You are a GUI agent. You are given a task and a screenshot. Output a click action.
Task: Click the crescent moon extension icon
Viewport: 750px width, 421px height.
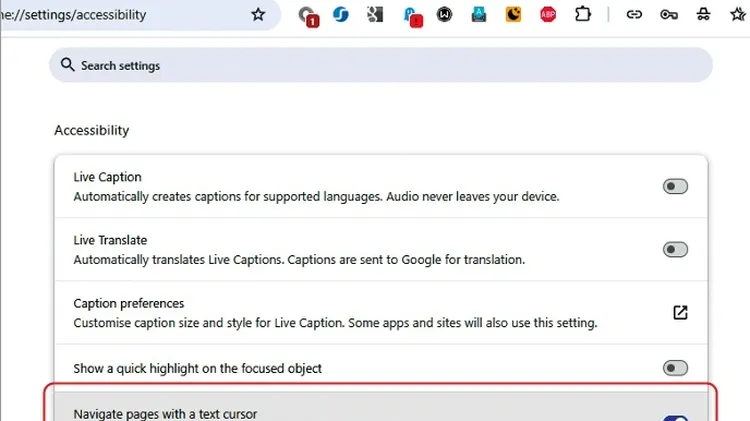tap(513, 15)
